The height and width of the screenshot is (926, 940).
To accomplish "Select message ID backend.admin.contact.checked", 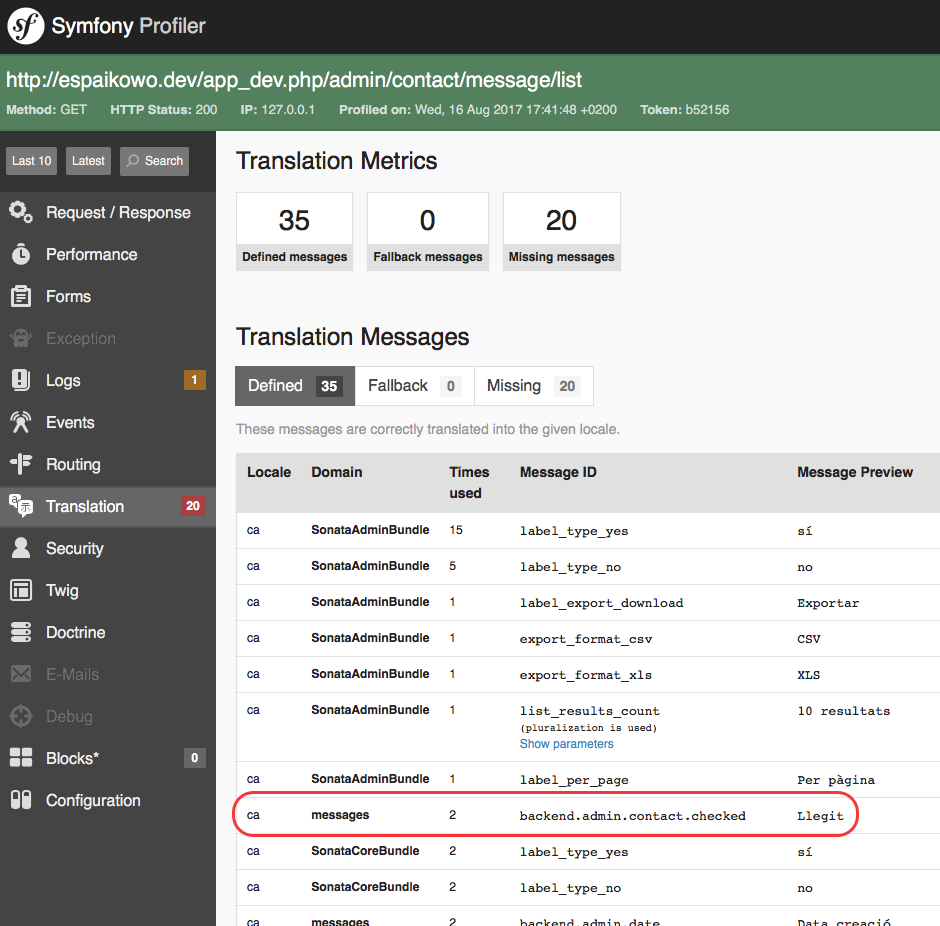I will click(632, 816).
